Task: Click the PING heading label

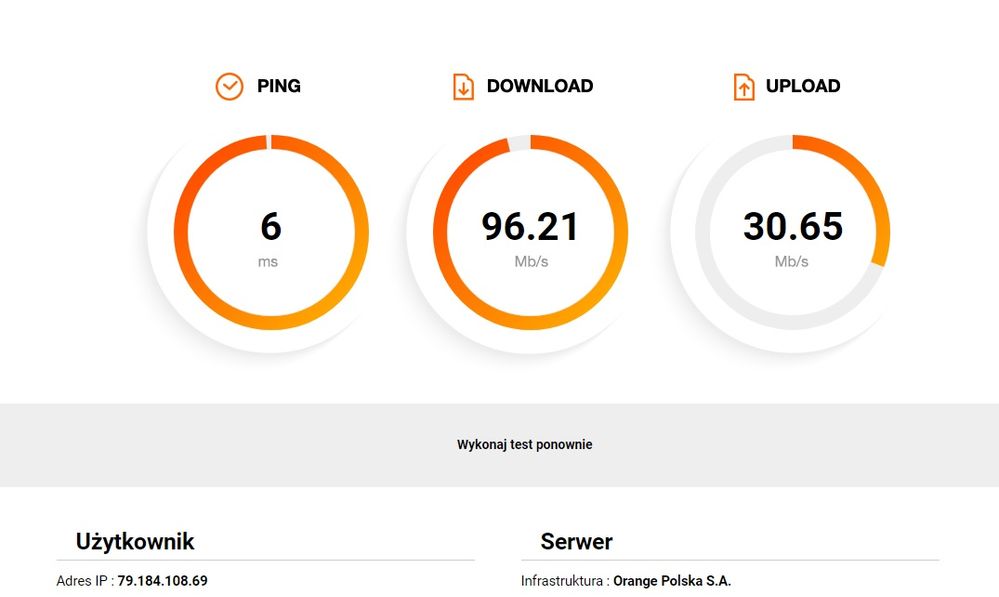Action: [x=279, y=86]
